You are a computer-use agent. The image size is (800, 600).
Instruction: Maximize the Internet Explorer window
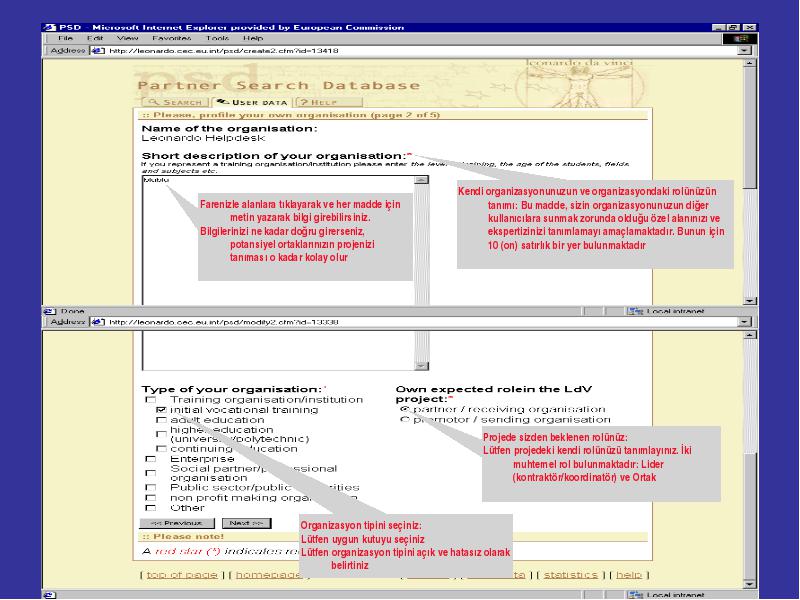click(x=734, y=28)
